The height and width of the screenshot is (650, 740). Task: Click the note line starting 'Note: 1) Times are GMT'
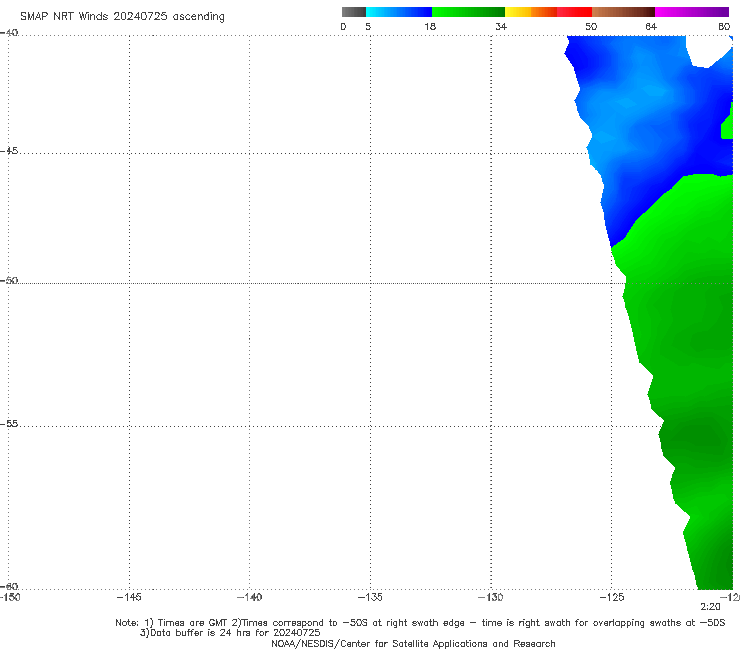pos(420,623)
